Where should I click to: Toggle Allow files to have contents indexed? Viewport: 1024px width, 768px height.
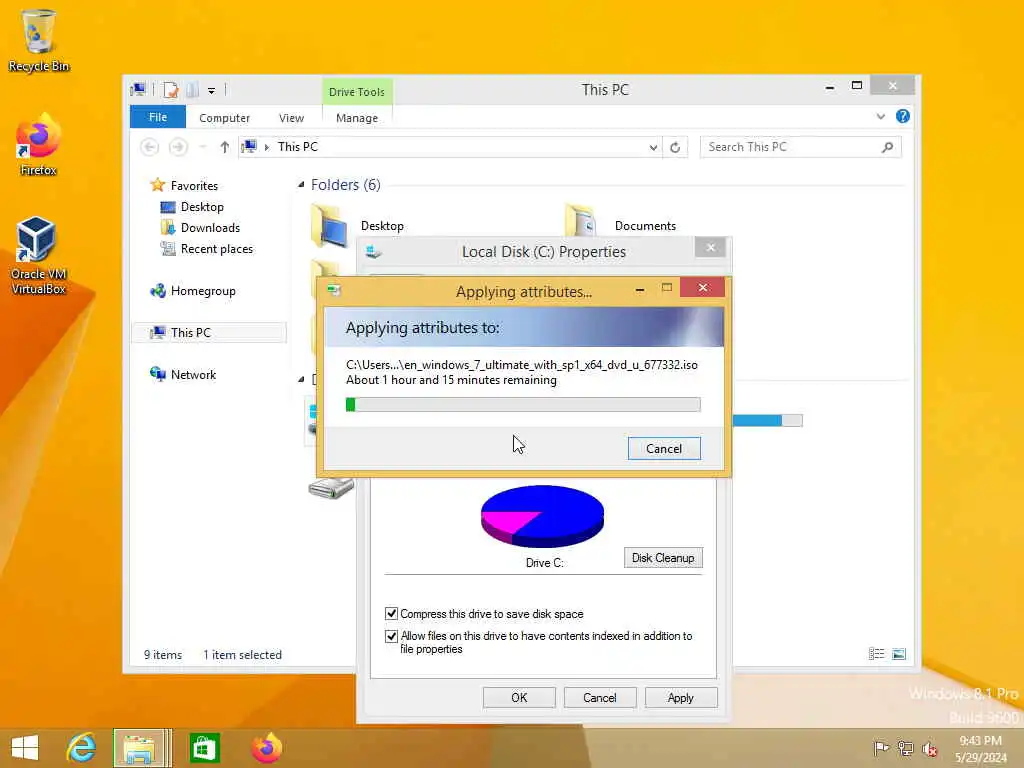tap(391, 636)
